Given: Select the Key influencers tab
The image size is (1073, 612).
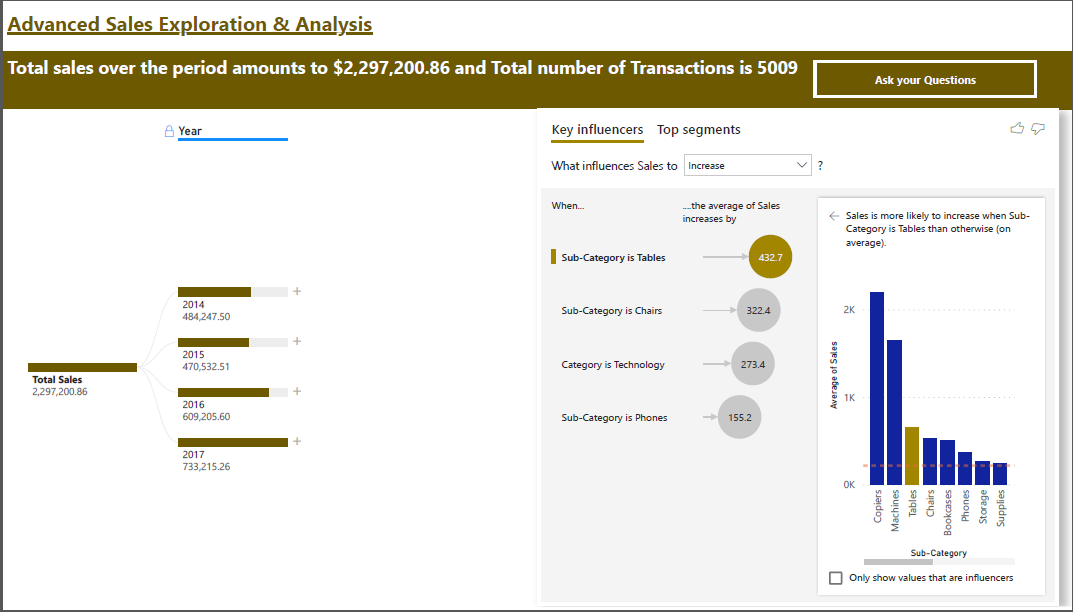Looking at the screenshot, I should pyautogui.click(x=597, y=130).
